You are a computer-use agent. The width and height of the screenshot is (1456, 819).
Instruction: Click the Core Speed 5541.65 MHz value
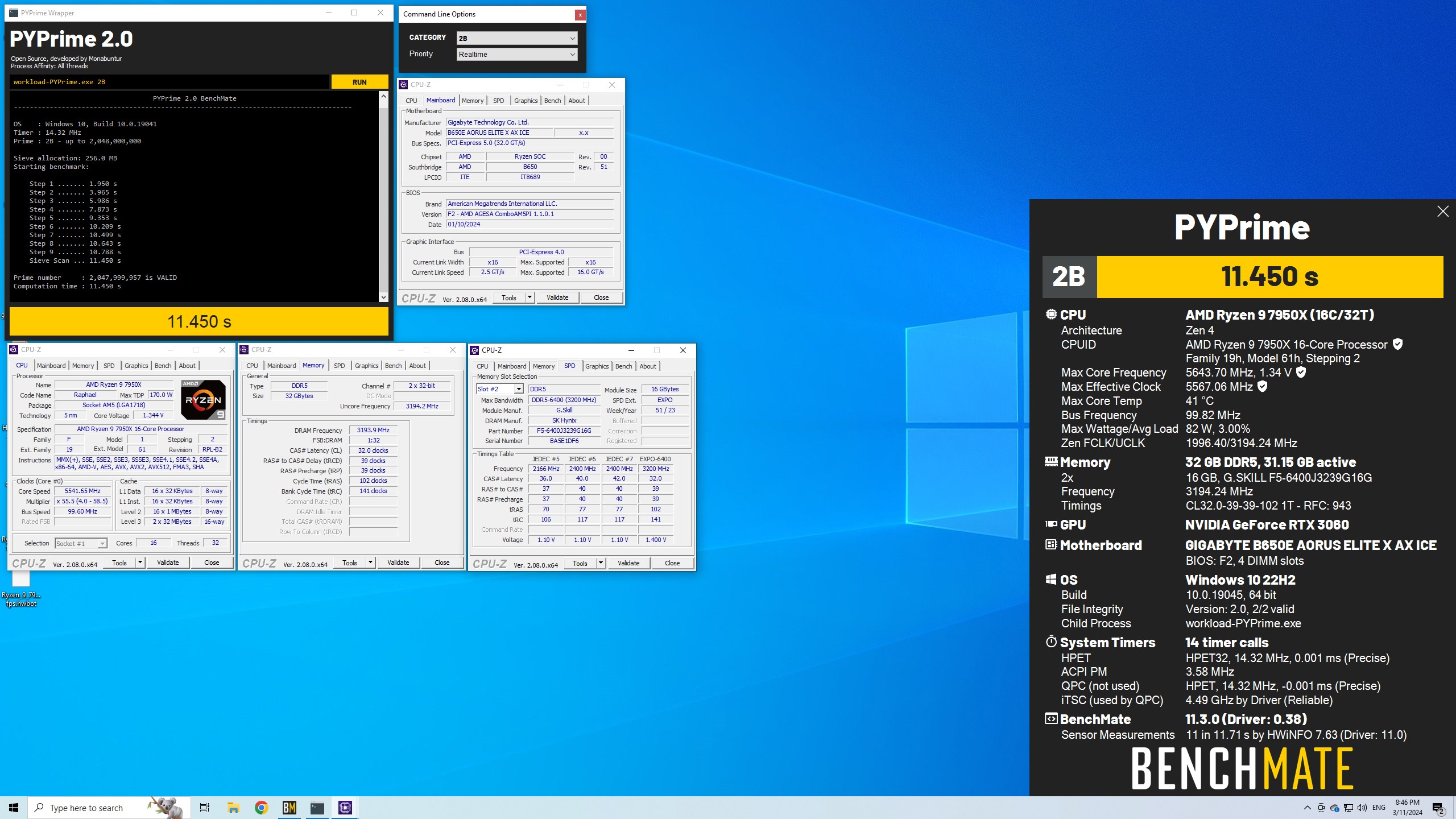82,491
